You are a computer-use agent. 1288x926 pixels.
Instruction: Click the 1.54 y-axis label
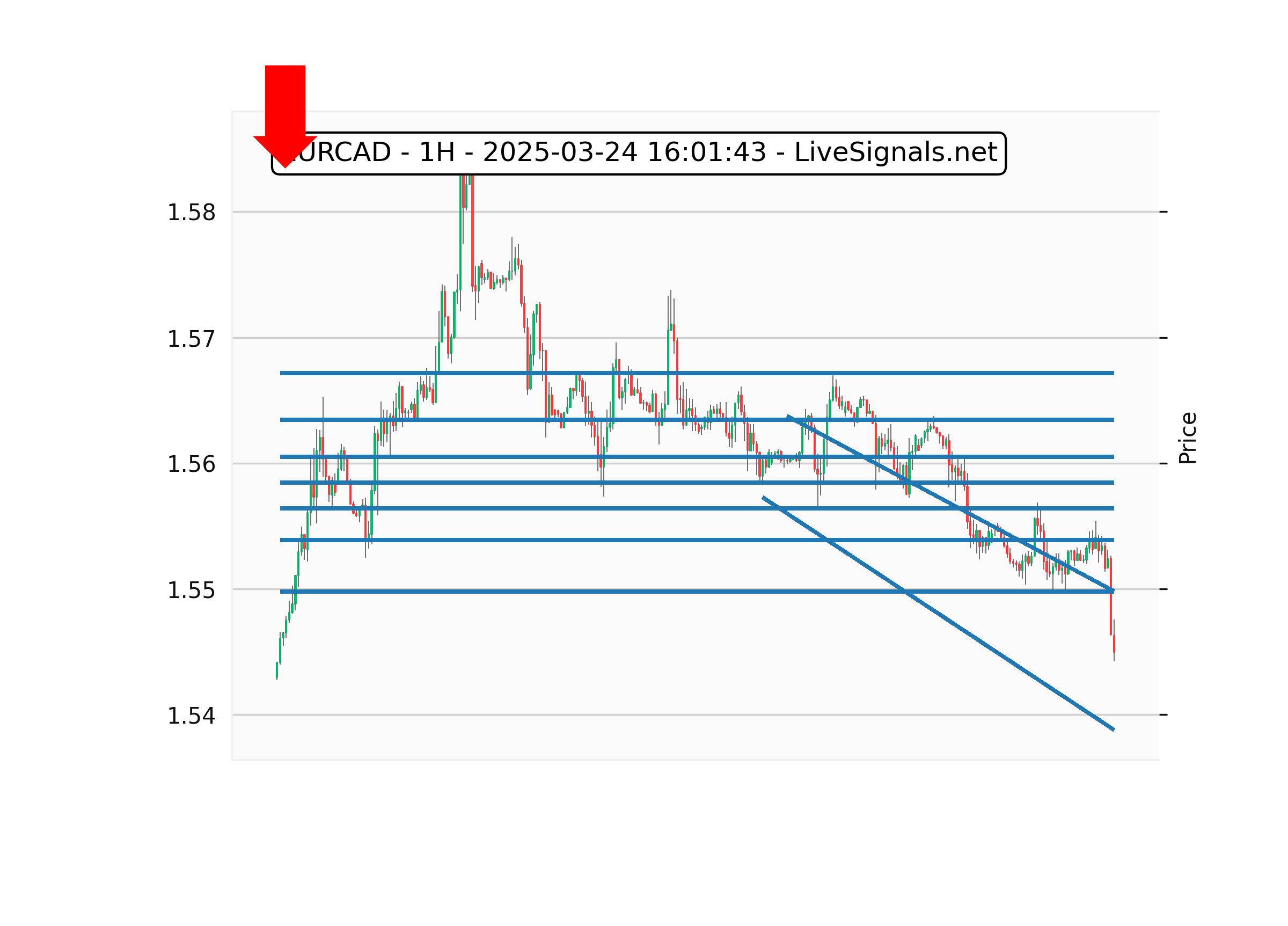pos(191,716)
